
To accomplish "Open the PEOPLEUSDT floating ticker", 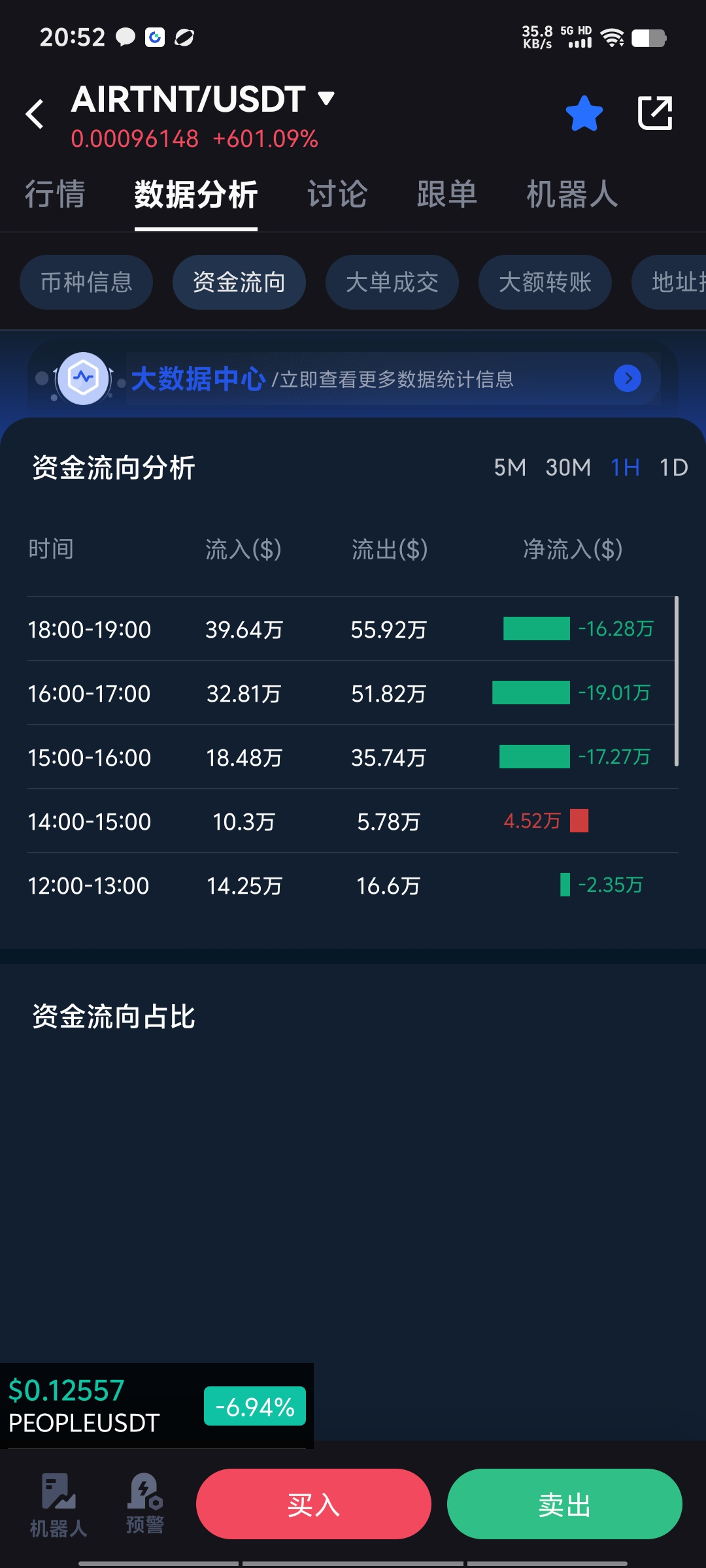I will click(157, 1406).
